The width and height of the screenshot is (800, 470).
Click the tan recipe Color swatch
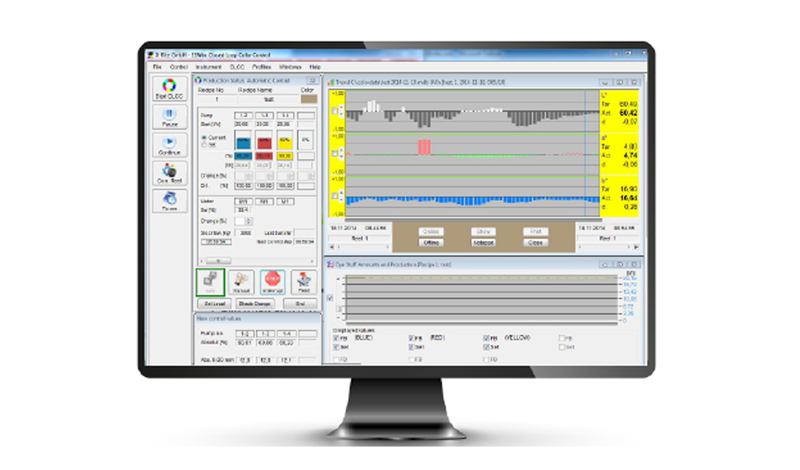point(308,99)
